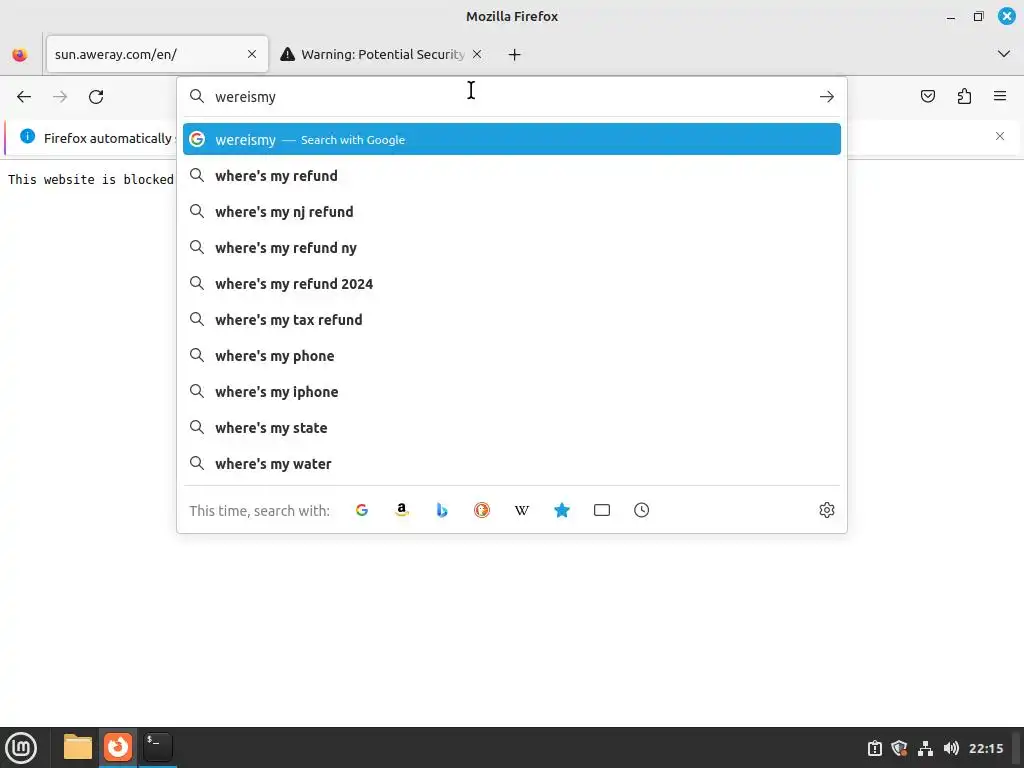Screen dimensions: 1024x768
Task: Choose suggestion 'where's my refund ny'
Action: 512,248
